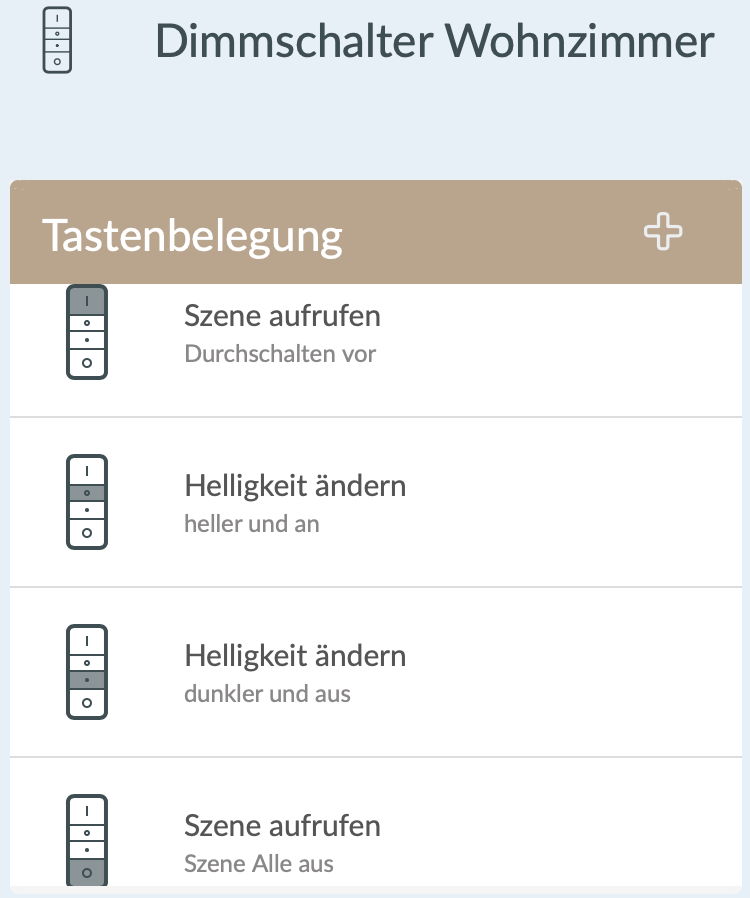Open Helligkeit ändern above heller und an
Image resolution: width=750 pixels, height=898 pixels.
click(x=295, y=487)
